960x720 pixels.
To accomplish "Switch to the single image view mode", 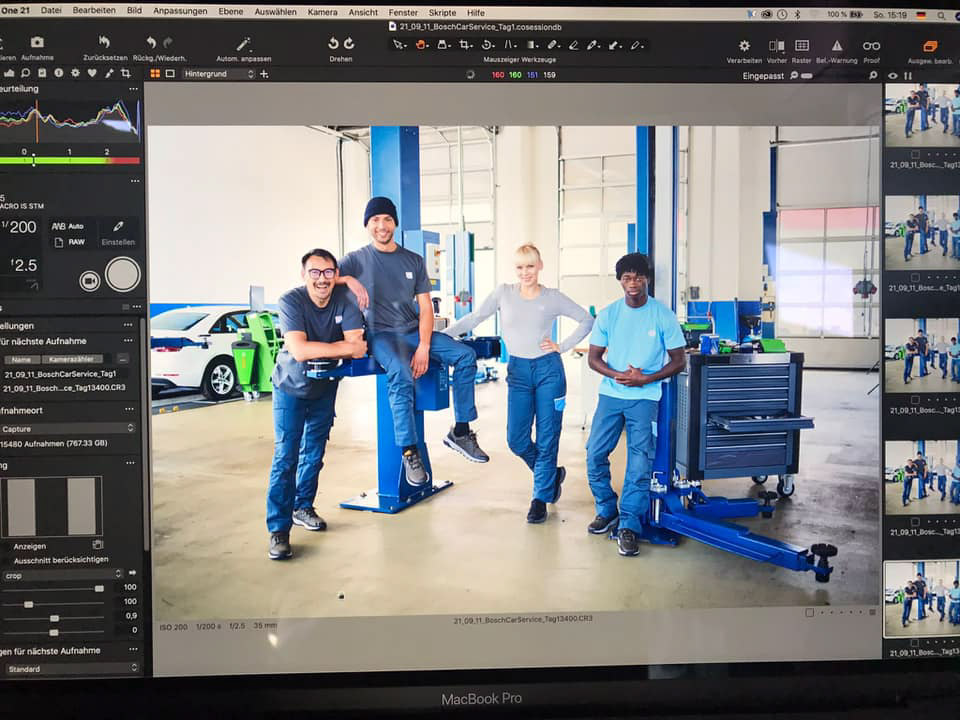I will pyautogui.click(x=170, y=73).
